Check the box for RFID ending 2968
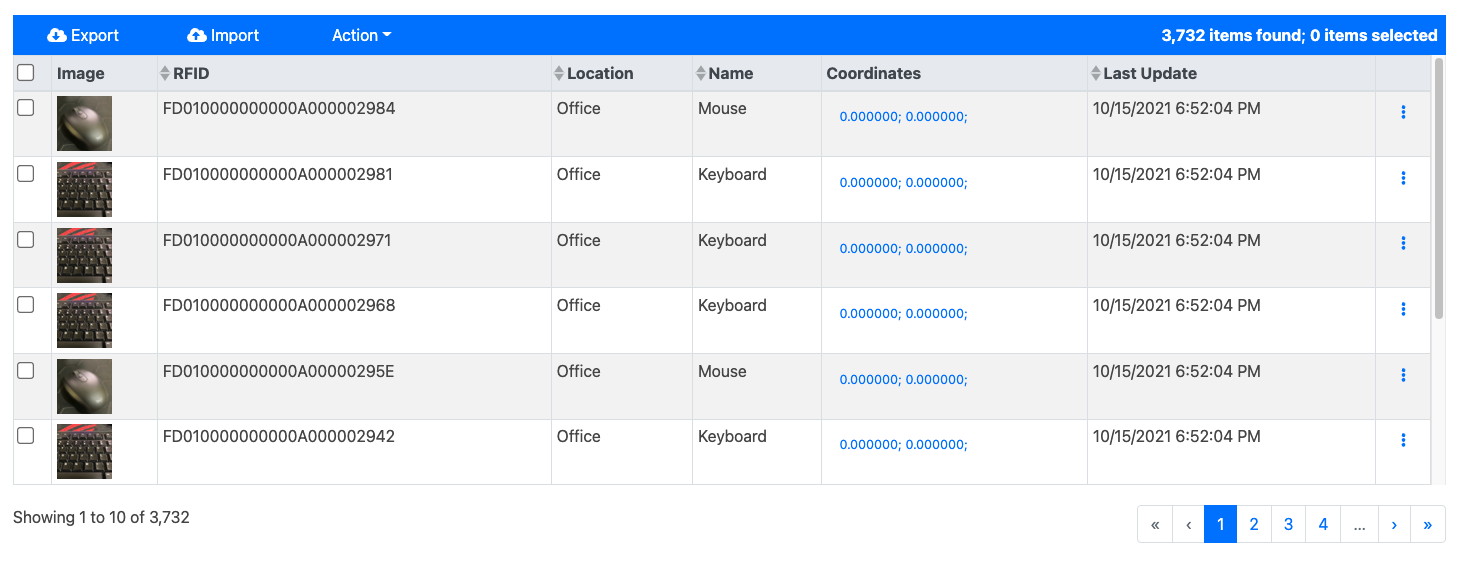The height and width of the screenshot is (573, 1460). pyautogui.click(x=26, y=305)
